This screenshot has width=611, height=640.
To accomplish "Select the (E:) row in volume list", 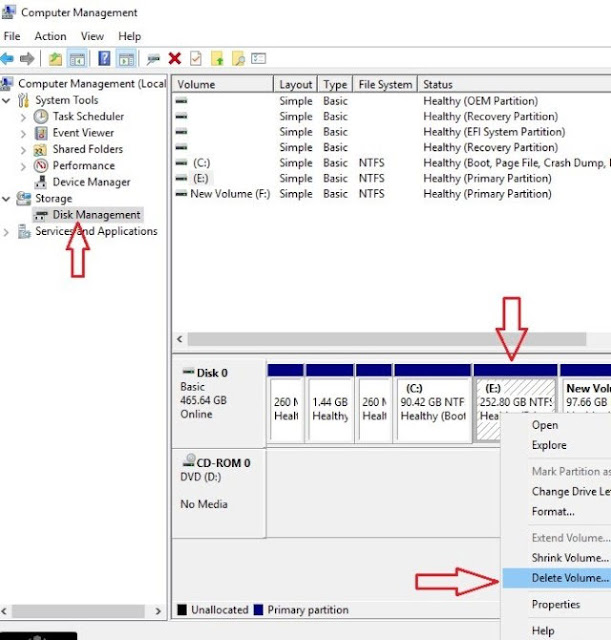I will (x=391, y=178).
